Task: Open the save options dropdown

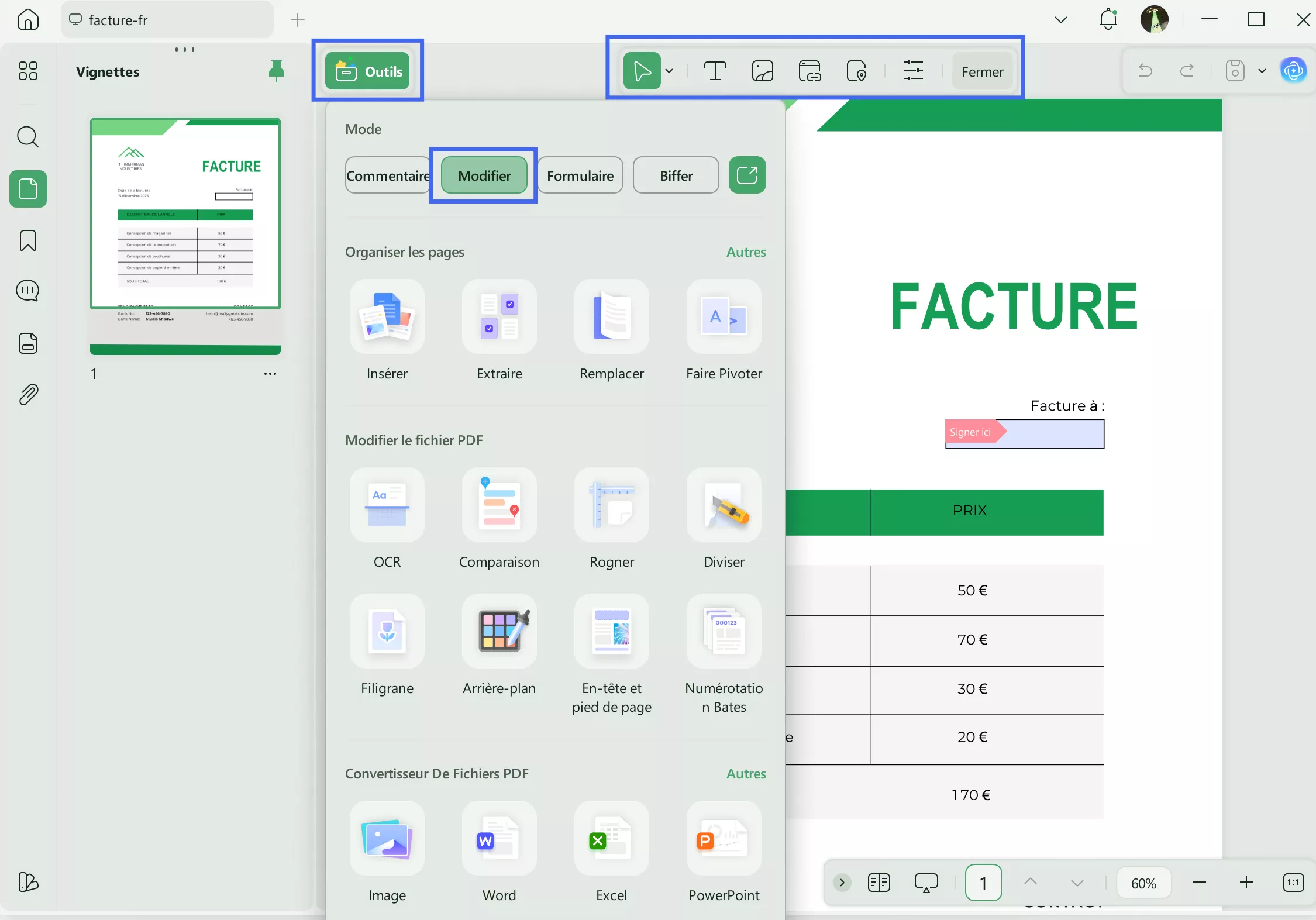Action: [1262, 70]
